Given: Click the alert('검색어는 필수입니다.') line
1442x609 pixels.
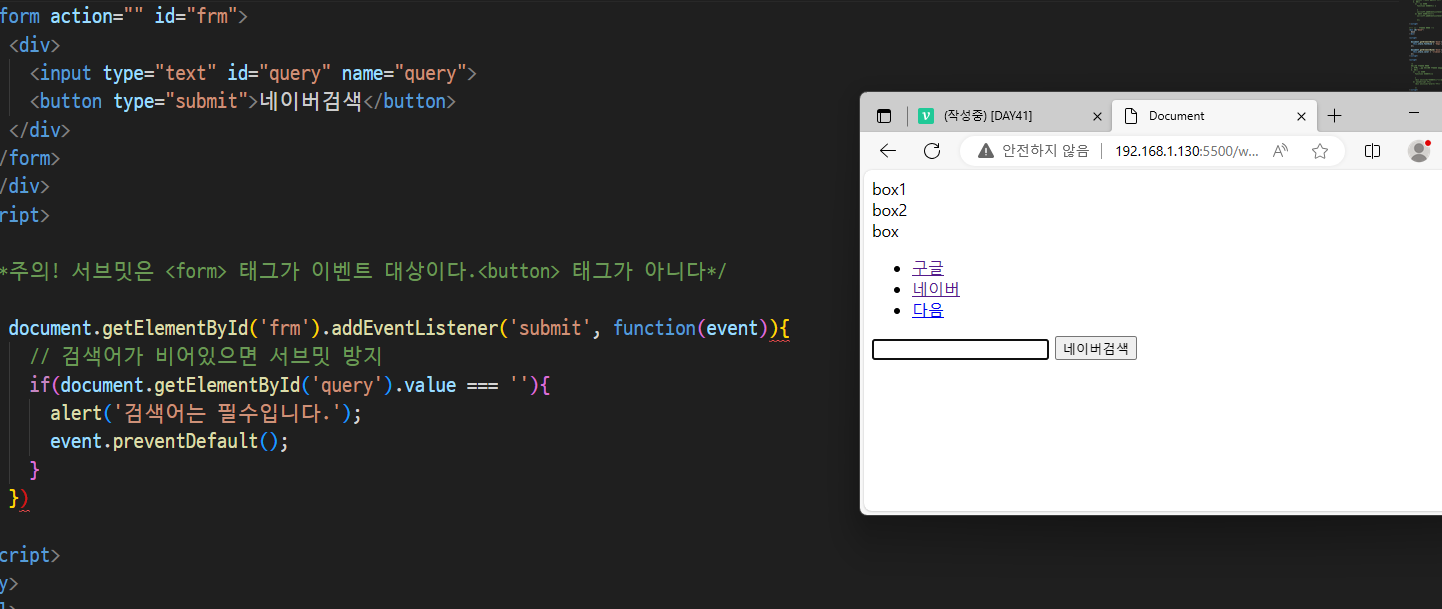Looking at the screenshot, I should [206, 413].
